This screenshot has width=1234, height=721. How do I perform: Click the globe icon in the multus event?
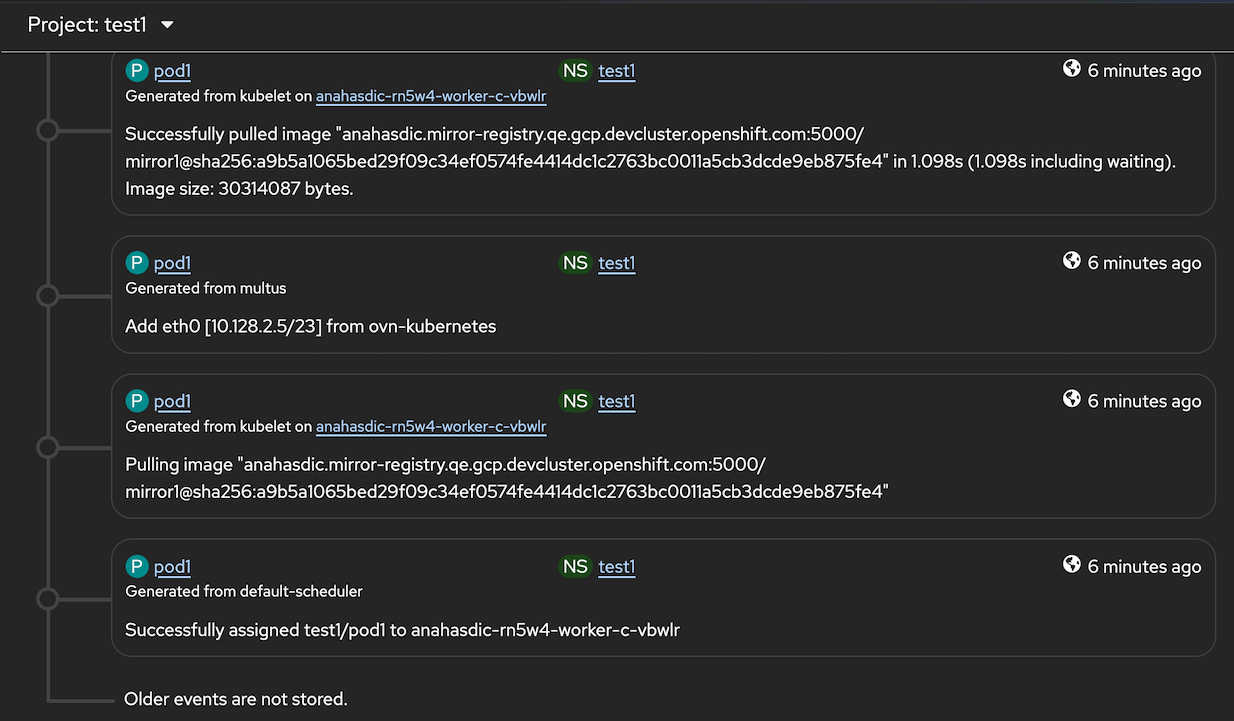(1072, 261)
